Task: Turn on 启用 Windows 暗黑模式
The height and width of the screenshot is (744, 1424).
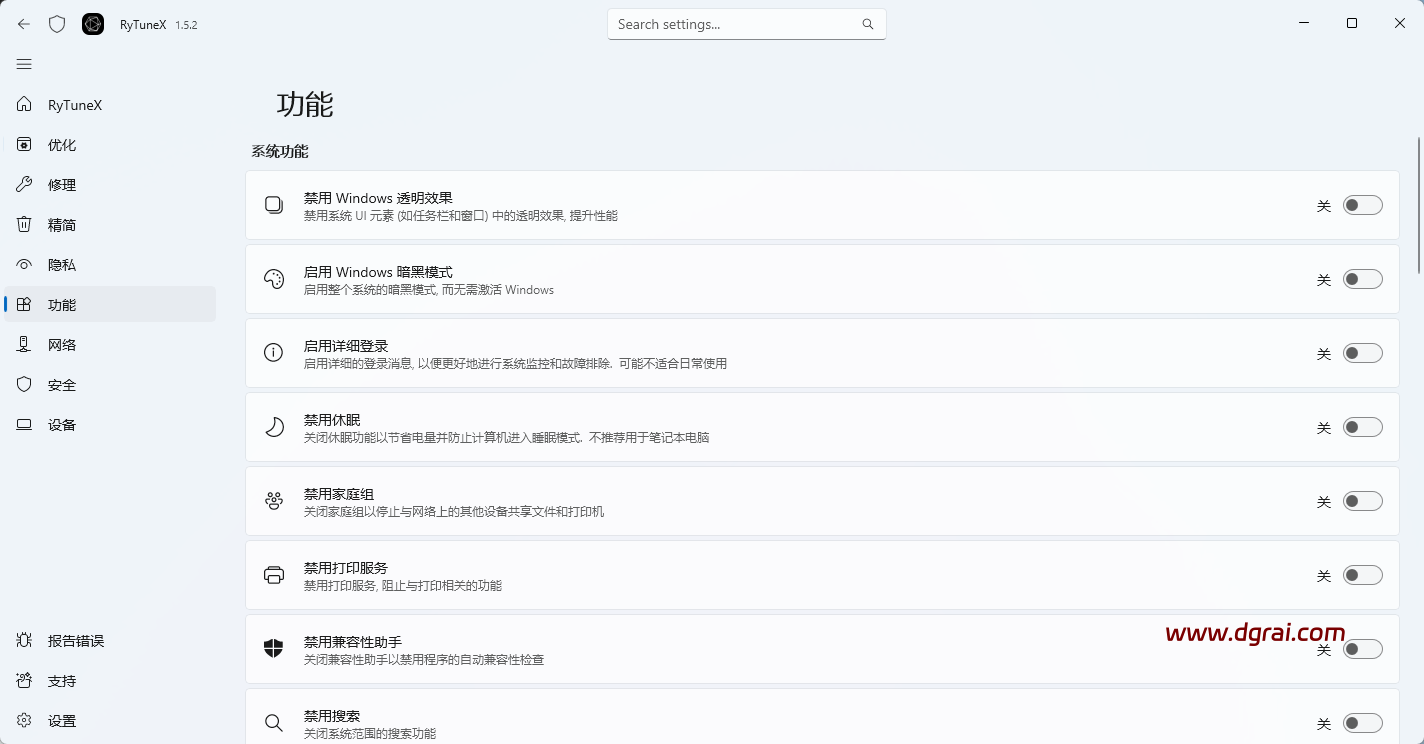Action: tap(1362, 279)
